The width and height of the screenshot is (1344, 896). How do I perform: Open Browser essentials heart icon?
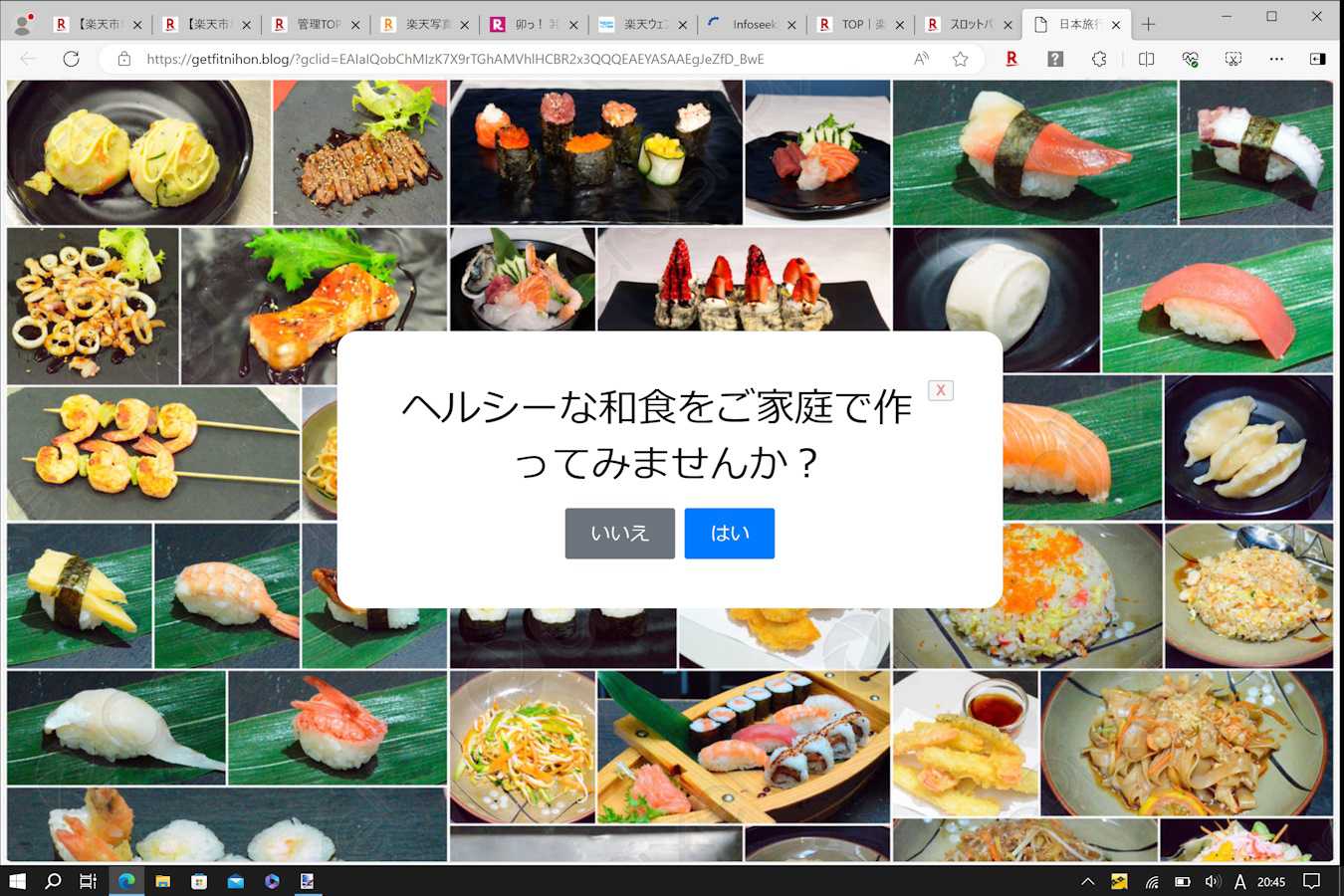pos(1190,59)
